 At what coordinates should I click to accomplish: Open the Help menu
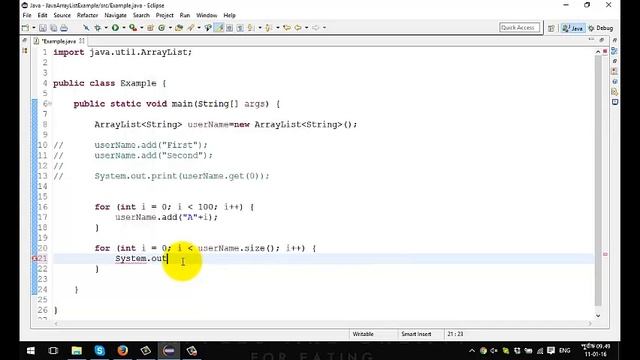pos(229,15)
